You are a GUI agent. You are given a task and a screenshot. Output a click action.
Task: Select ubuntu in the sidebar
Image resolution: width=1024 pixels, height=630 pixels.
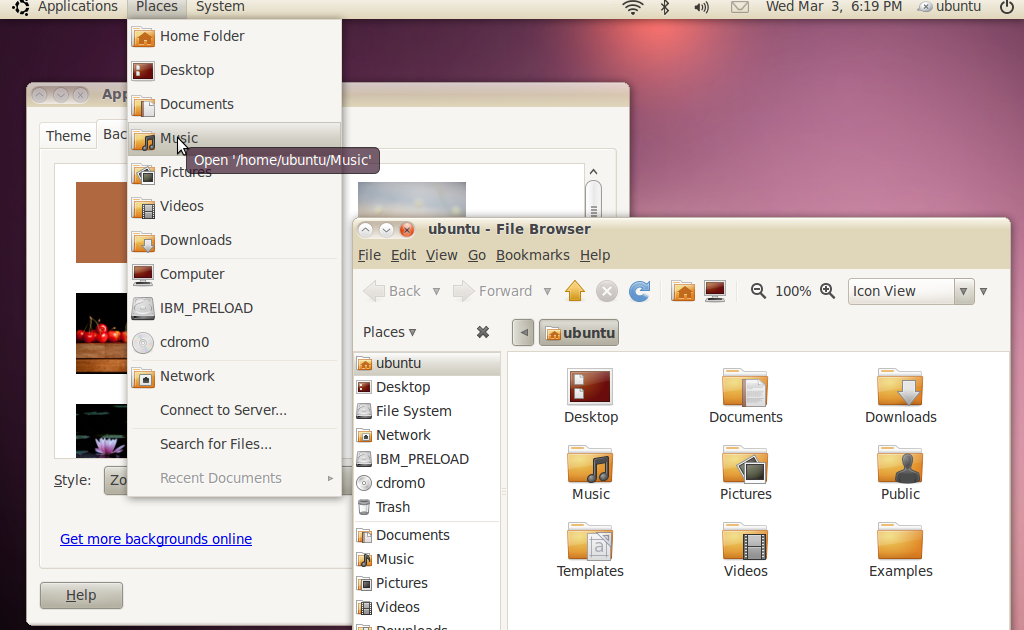coord(428,363)
